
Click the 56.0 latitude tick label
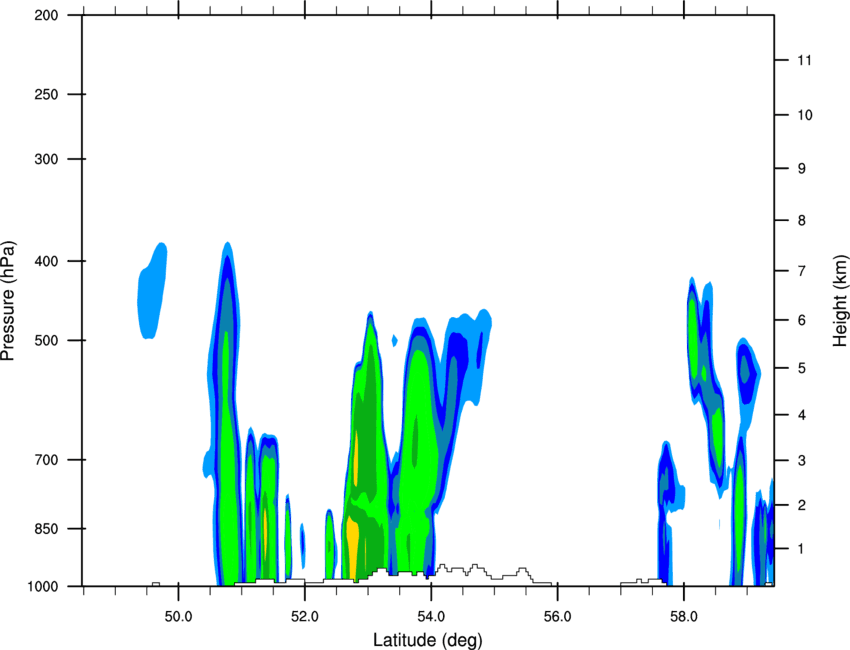coord(558,617)
